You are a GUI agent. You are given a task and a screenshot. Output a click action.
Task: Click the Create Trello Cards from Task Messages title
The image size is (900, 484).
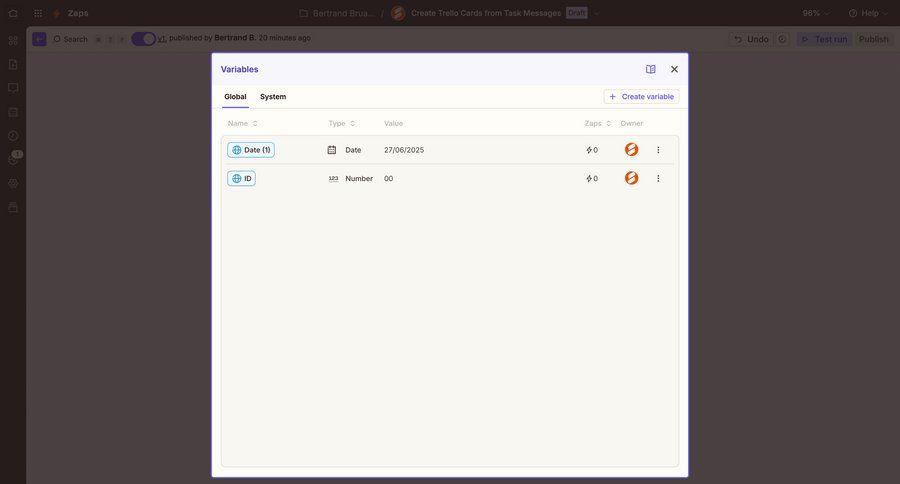click(486, 13)
